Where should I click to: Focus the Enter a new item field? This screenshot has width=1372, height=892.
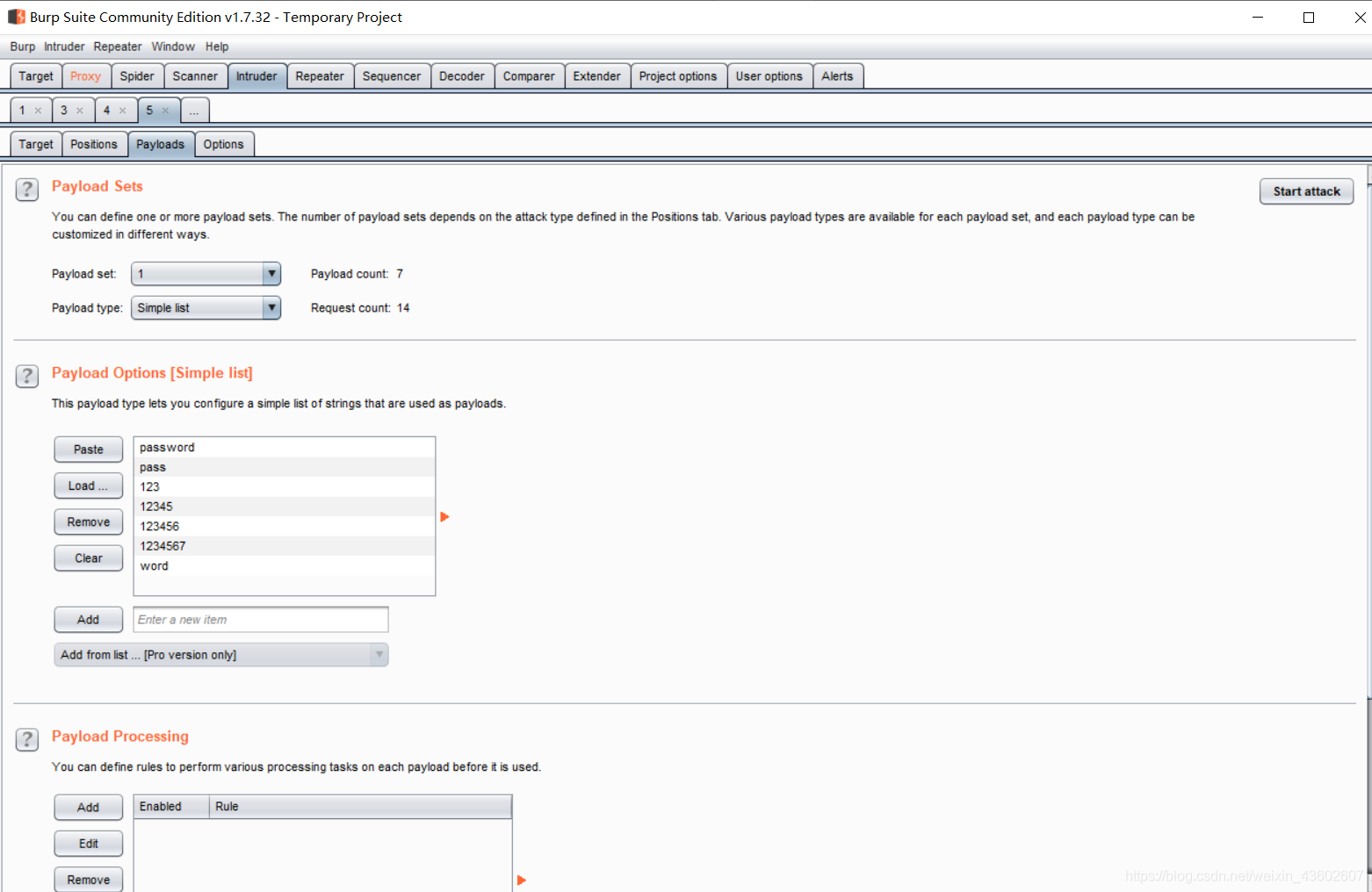[x=261, y=620]
